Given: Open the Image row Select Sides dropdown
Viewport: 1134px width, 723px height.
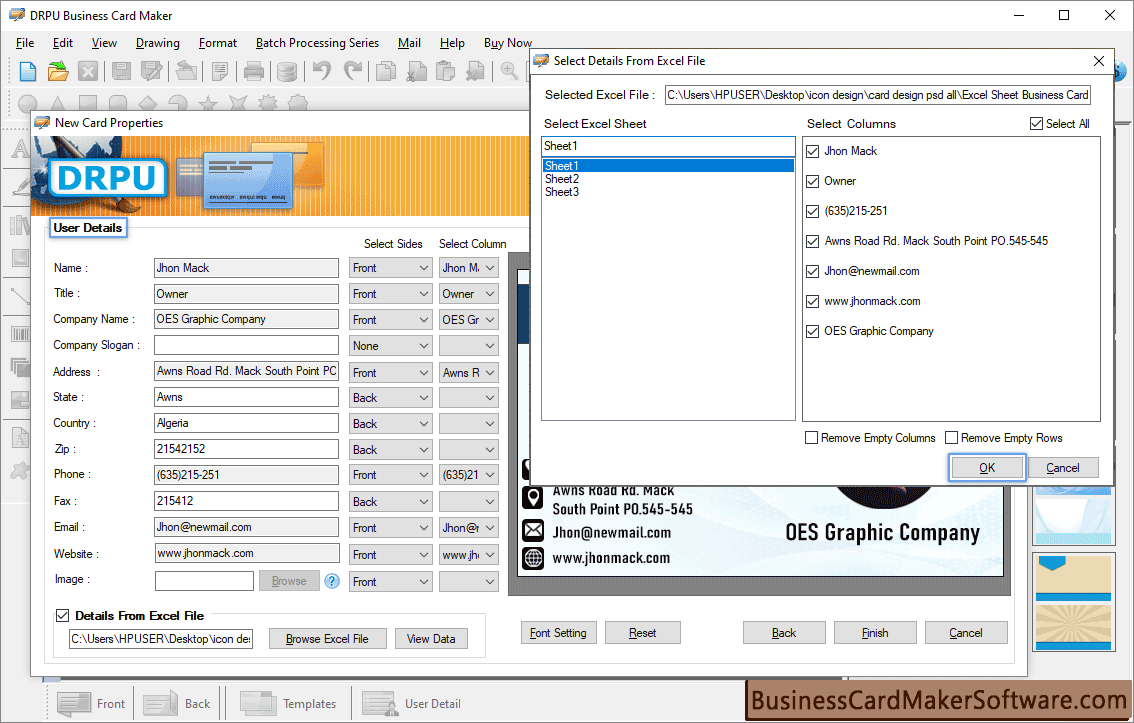Looking at the screenshot, I should pos(391,582).
